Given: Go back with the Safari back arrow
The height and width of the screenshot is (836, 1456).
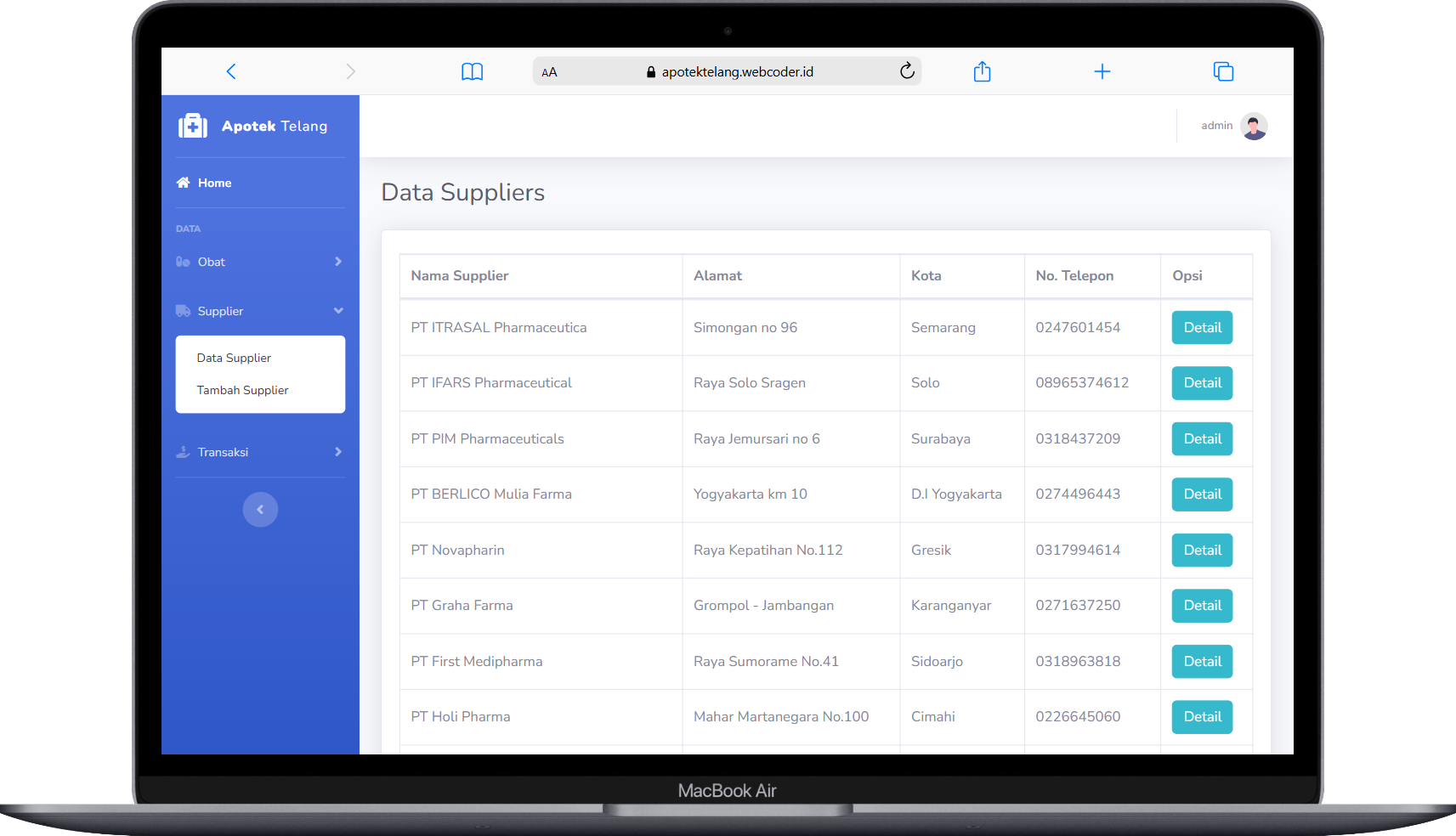Looking at the screenshot, I should [231, 71].
